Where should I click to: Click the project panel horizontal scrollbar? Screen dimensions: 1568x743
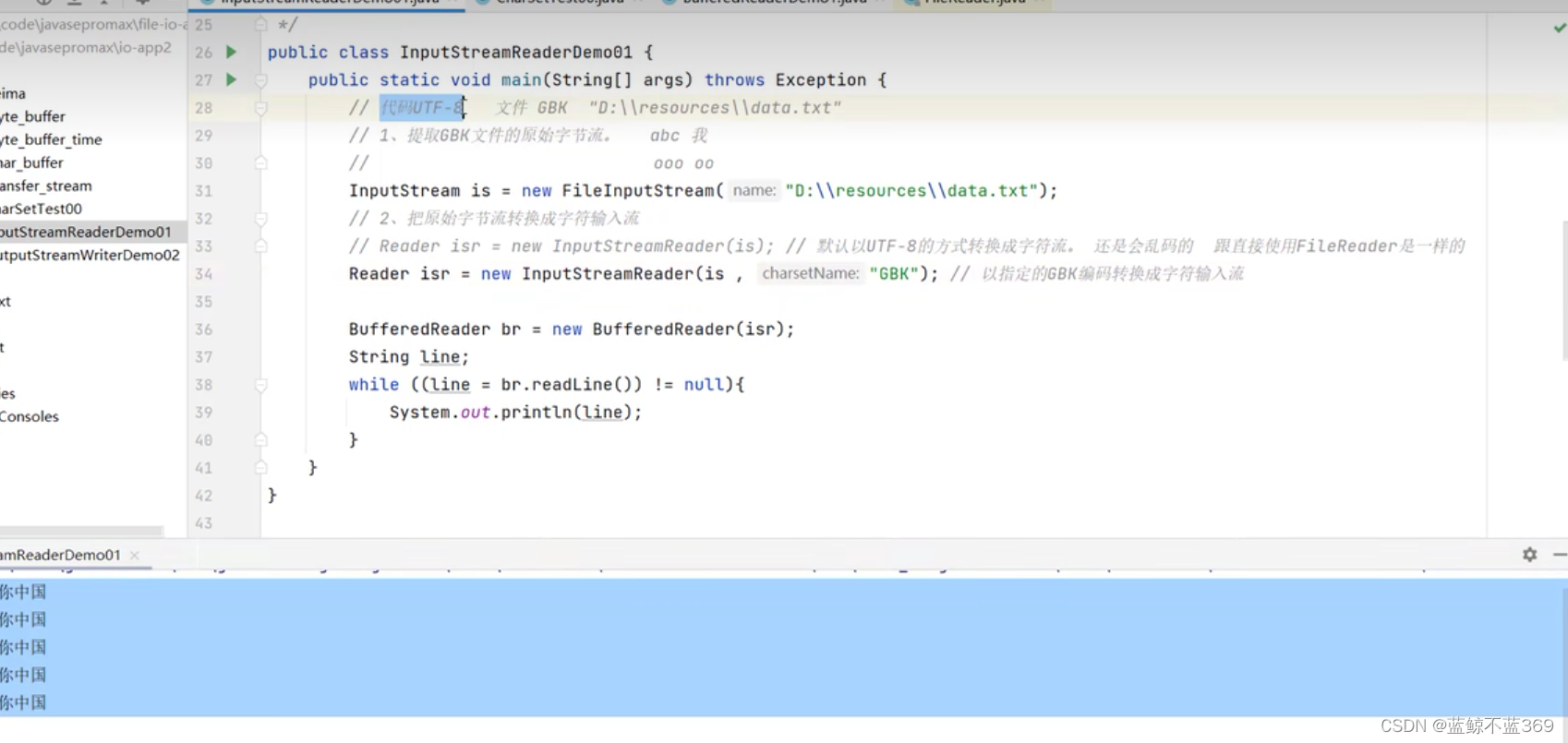(x=81, y=531)
